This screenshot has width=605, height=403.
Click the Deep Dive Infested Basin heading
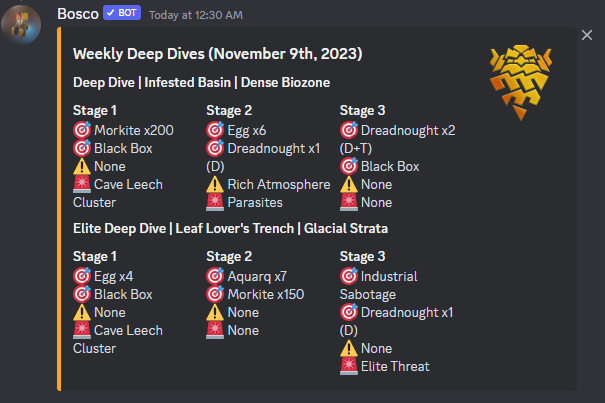click(x=201, y=83)
